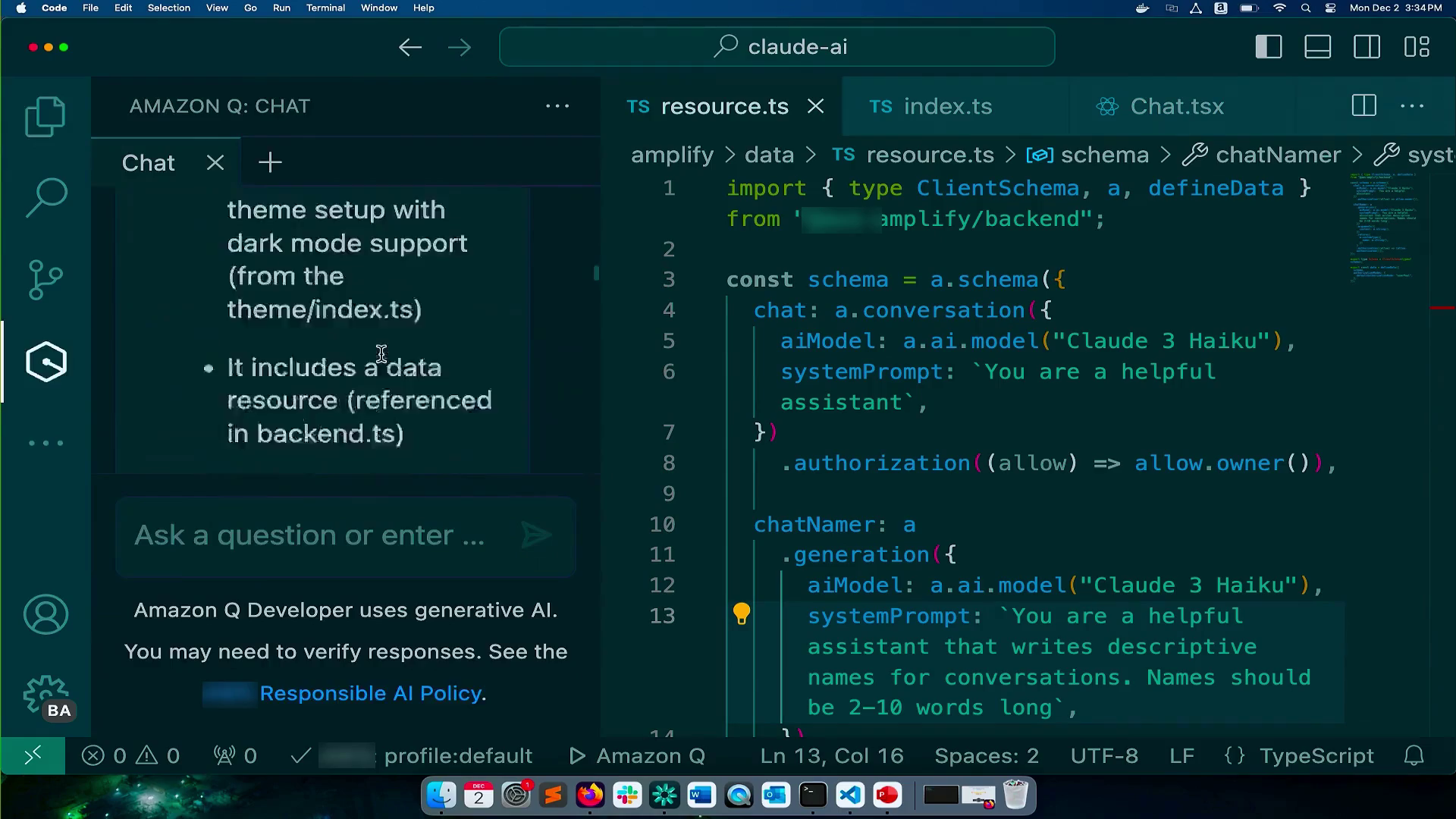Click Ln 13, Col 16 in status bar
This screenshot has height=819, width=1456.
[832, 756]
